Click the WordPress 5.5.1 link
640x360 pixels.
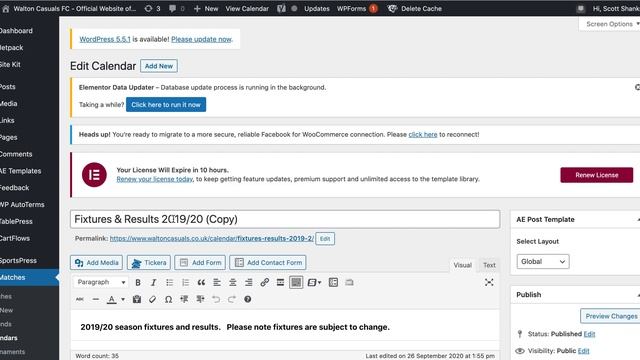pyautogui.click(x=105, y=39)
